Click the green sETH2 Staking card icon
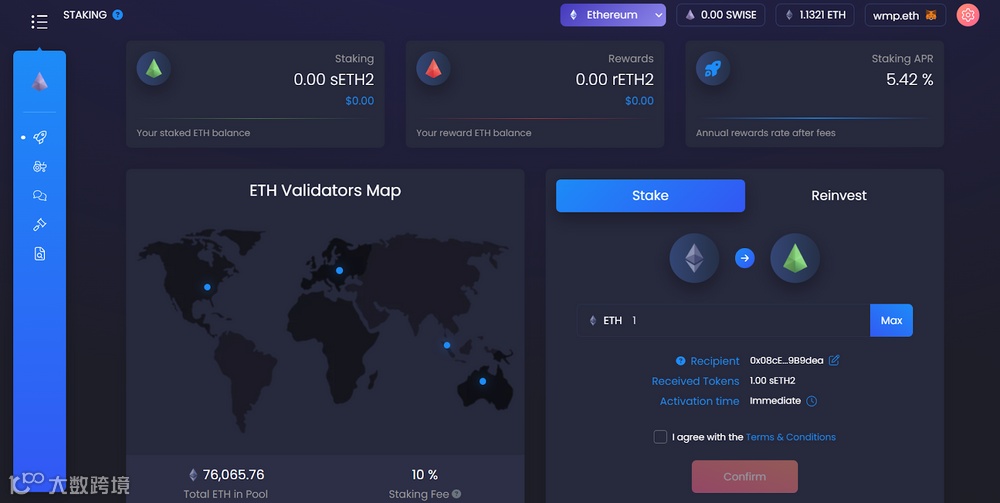Screen dimensions: 1000x503 tap(154, 68)
